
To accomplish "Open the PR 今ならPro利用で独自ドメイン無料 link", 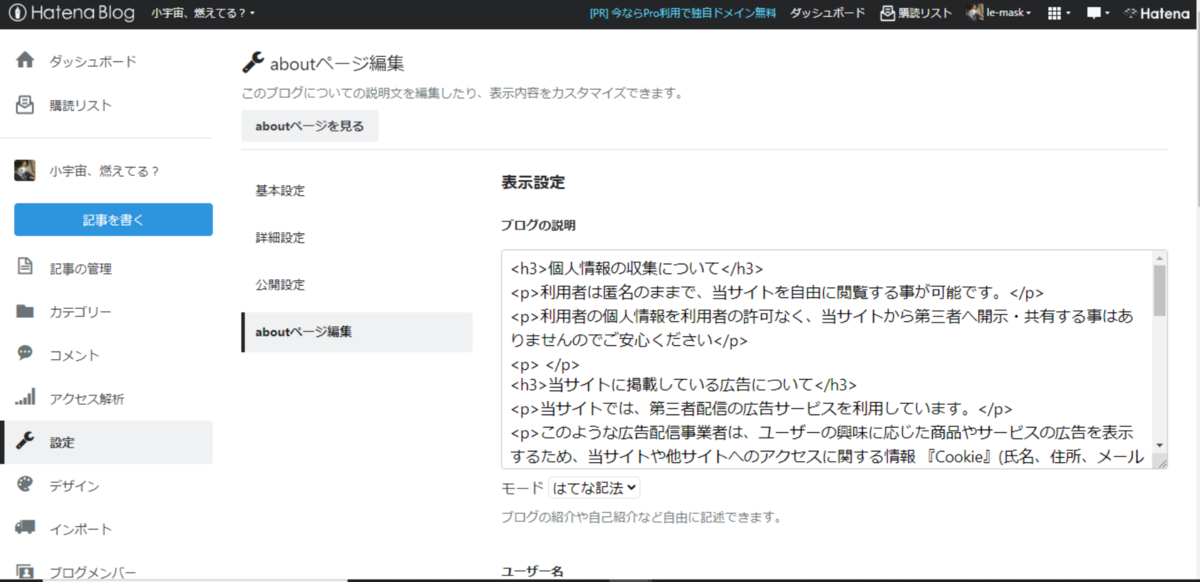I will pyautogui.click(x=682, y=13).
